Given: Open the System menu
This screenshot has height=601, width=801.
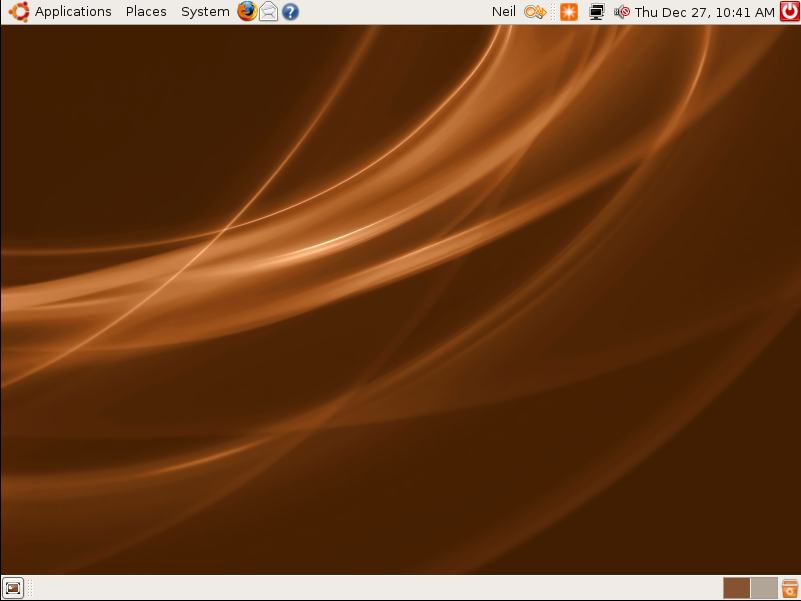Looking at the screenshot, I should tap(204, 12).
